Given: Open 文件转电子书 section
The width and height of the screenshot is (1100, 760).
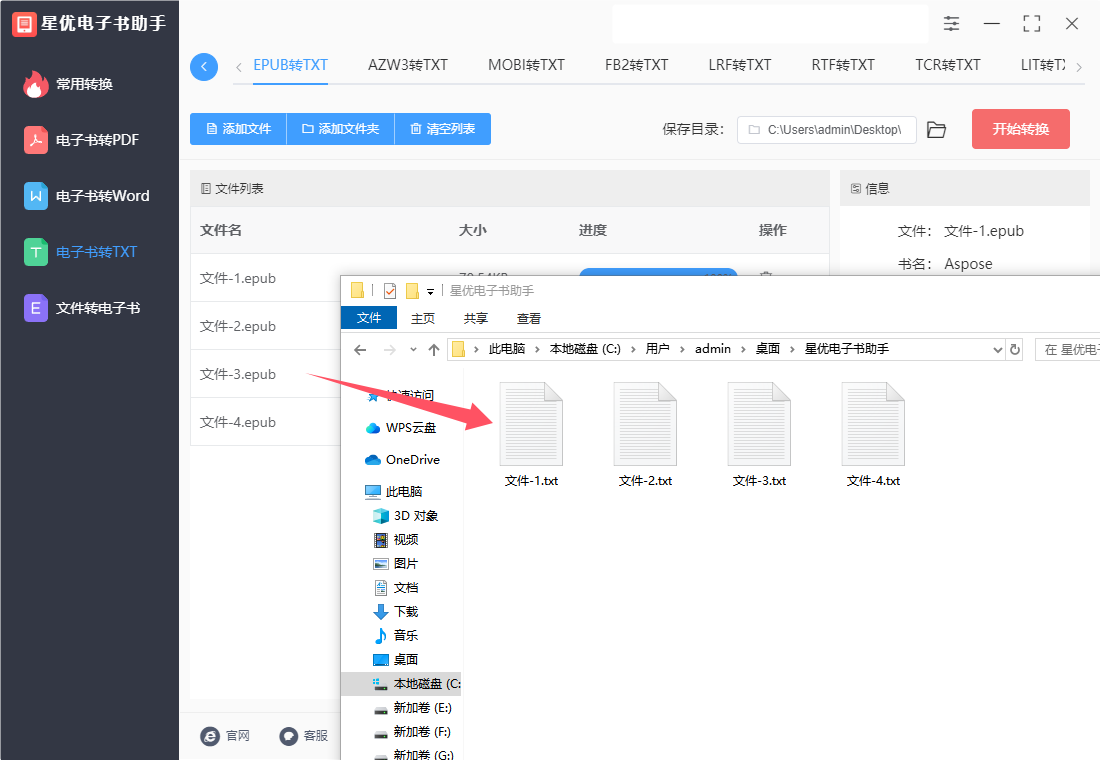Looking at the screenshot, I should click(x=82, y=308).
